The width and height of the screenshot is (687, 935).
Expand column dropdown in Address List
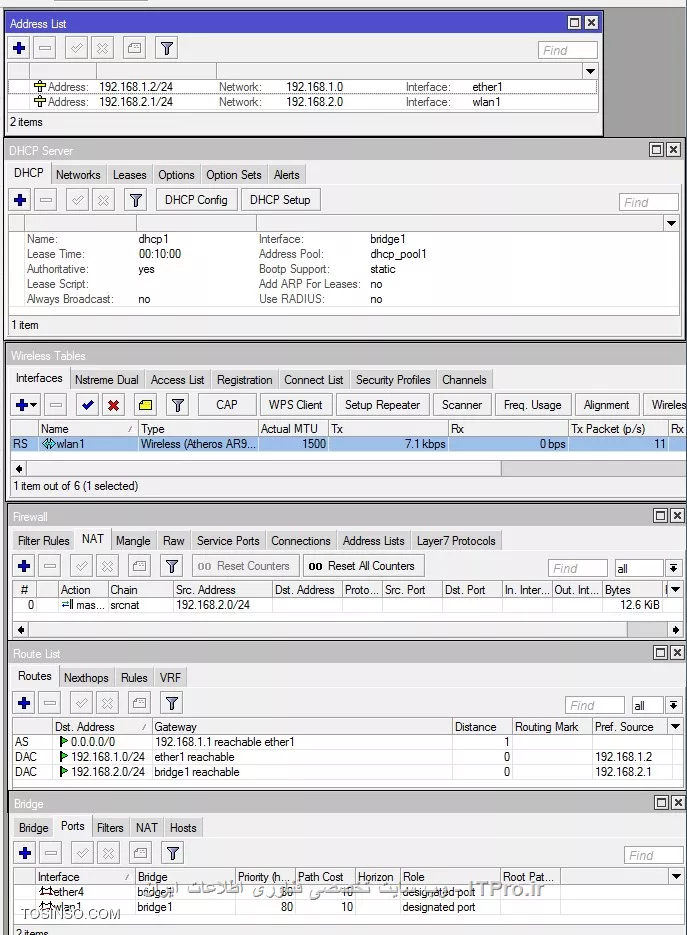point(590,71)
